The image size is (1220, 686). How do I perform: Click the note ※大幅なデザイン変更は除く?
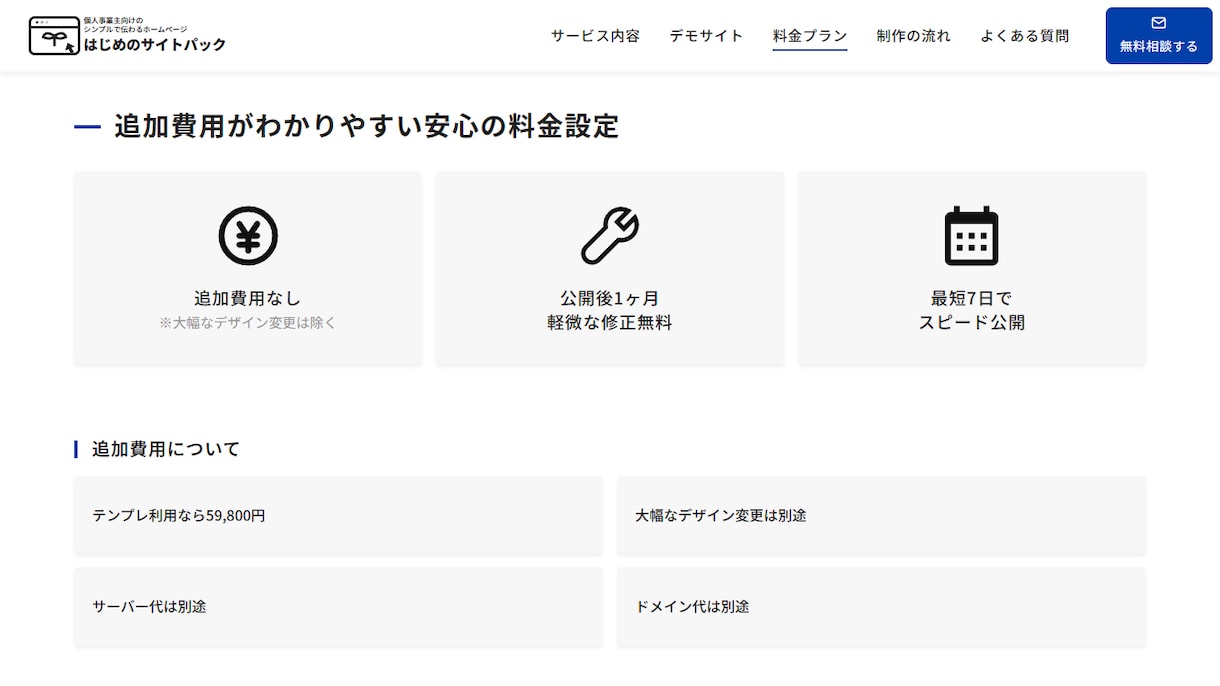pyautogui.click(x=248, y=323)
